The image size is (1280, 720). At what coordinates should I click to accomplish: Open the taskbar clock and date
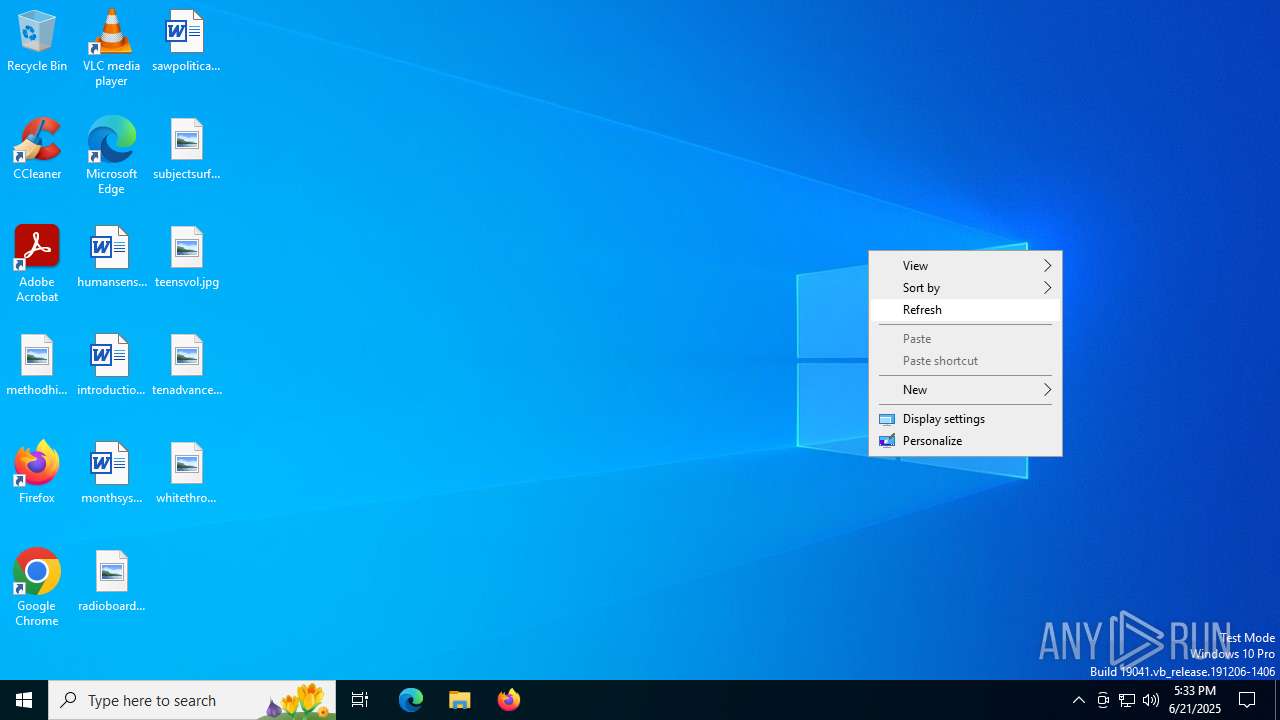click(x=1195, y=700)
